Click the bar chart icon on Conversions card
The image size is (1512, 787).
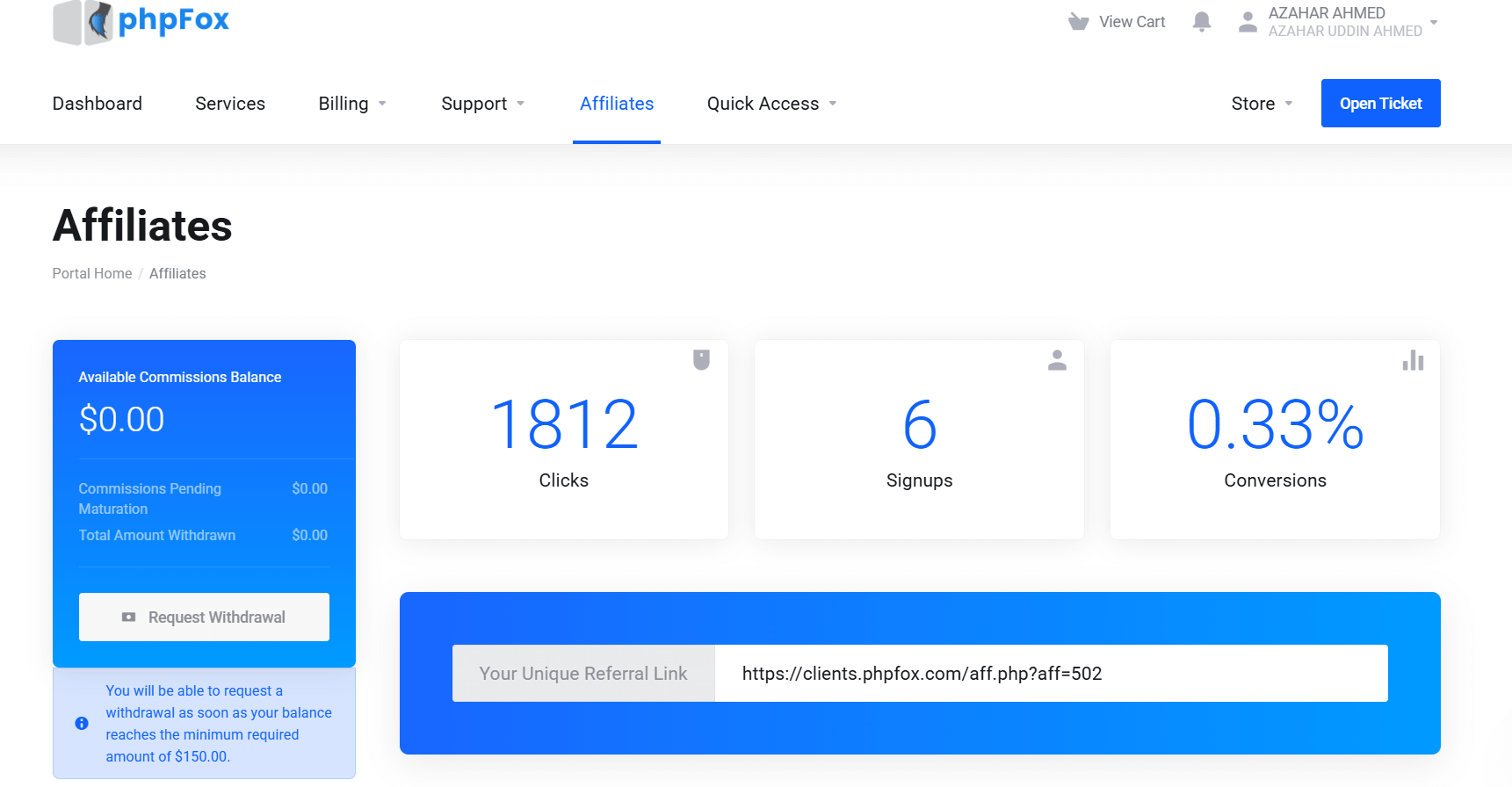click(1413, 360)
